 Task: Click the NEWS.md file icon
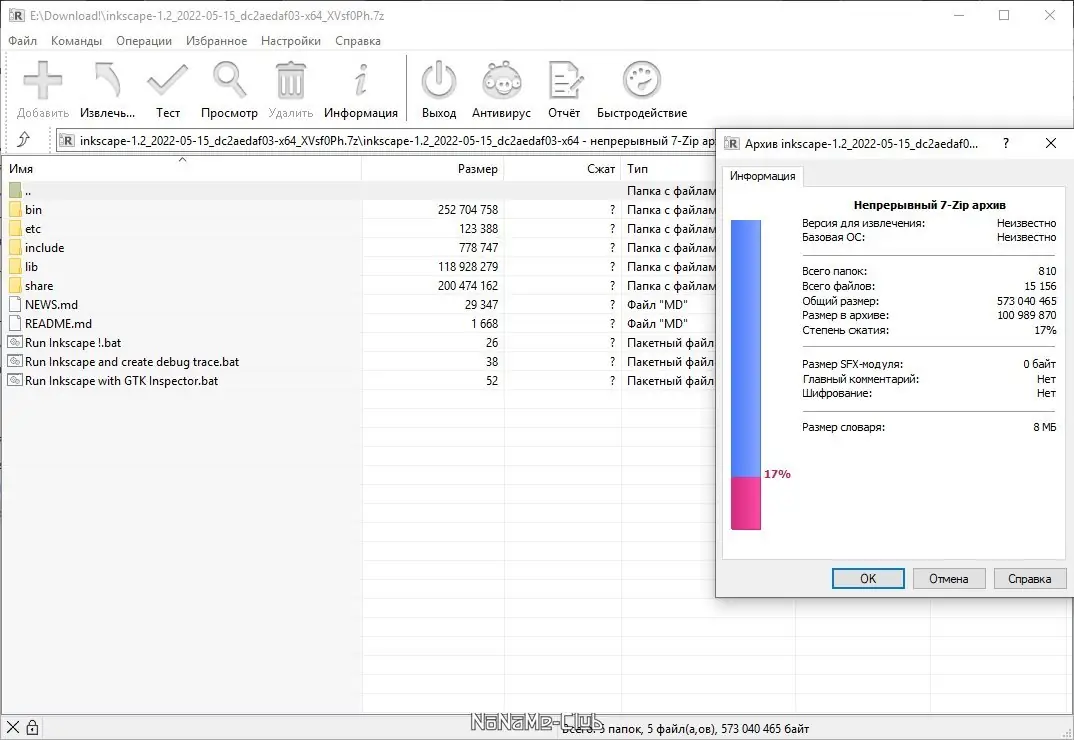[15, 305]
